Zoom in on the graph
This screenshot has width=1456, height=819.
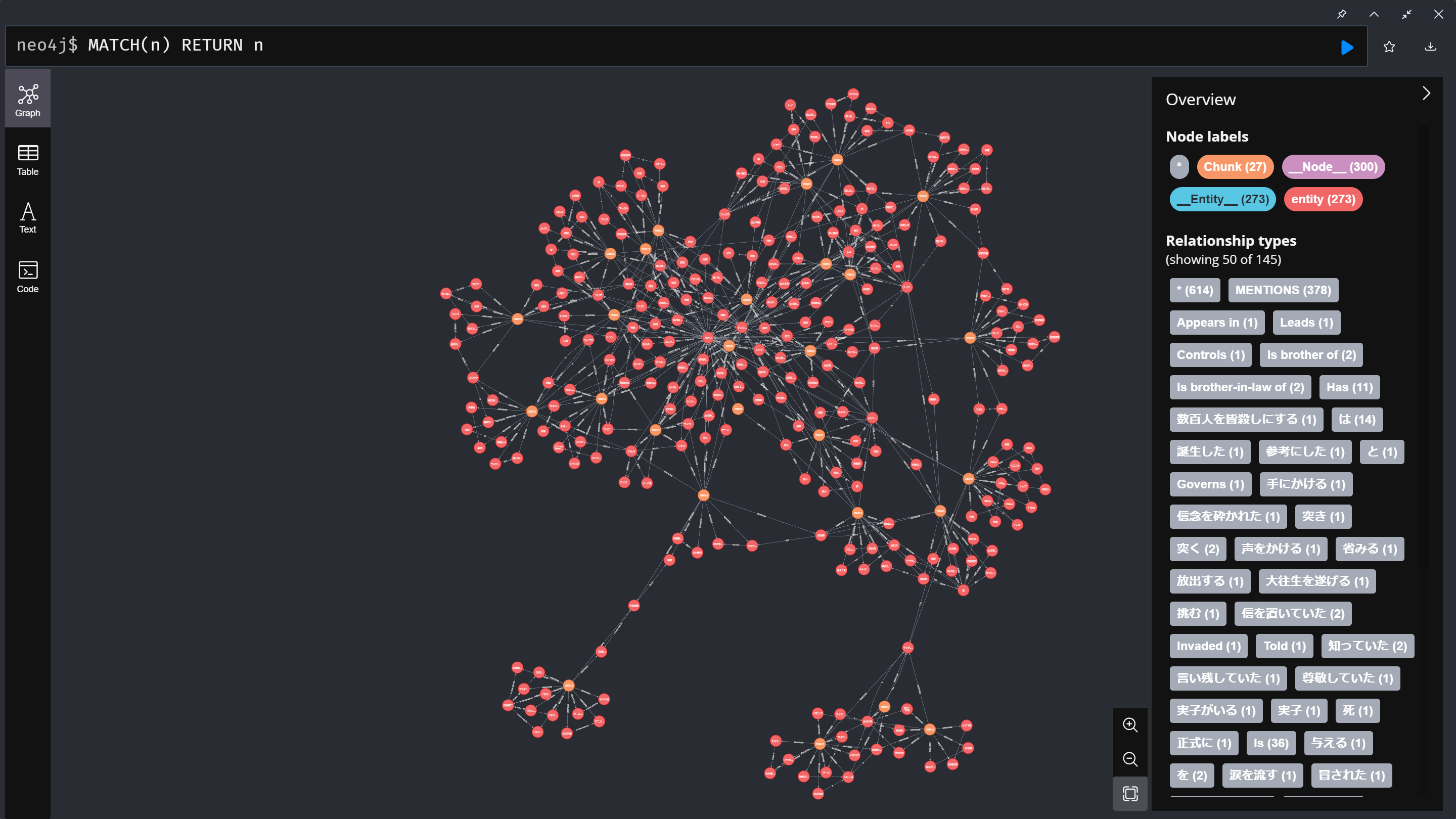point(1130,724)
